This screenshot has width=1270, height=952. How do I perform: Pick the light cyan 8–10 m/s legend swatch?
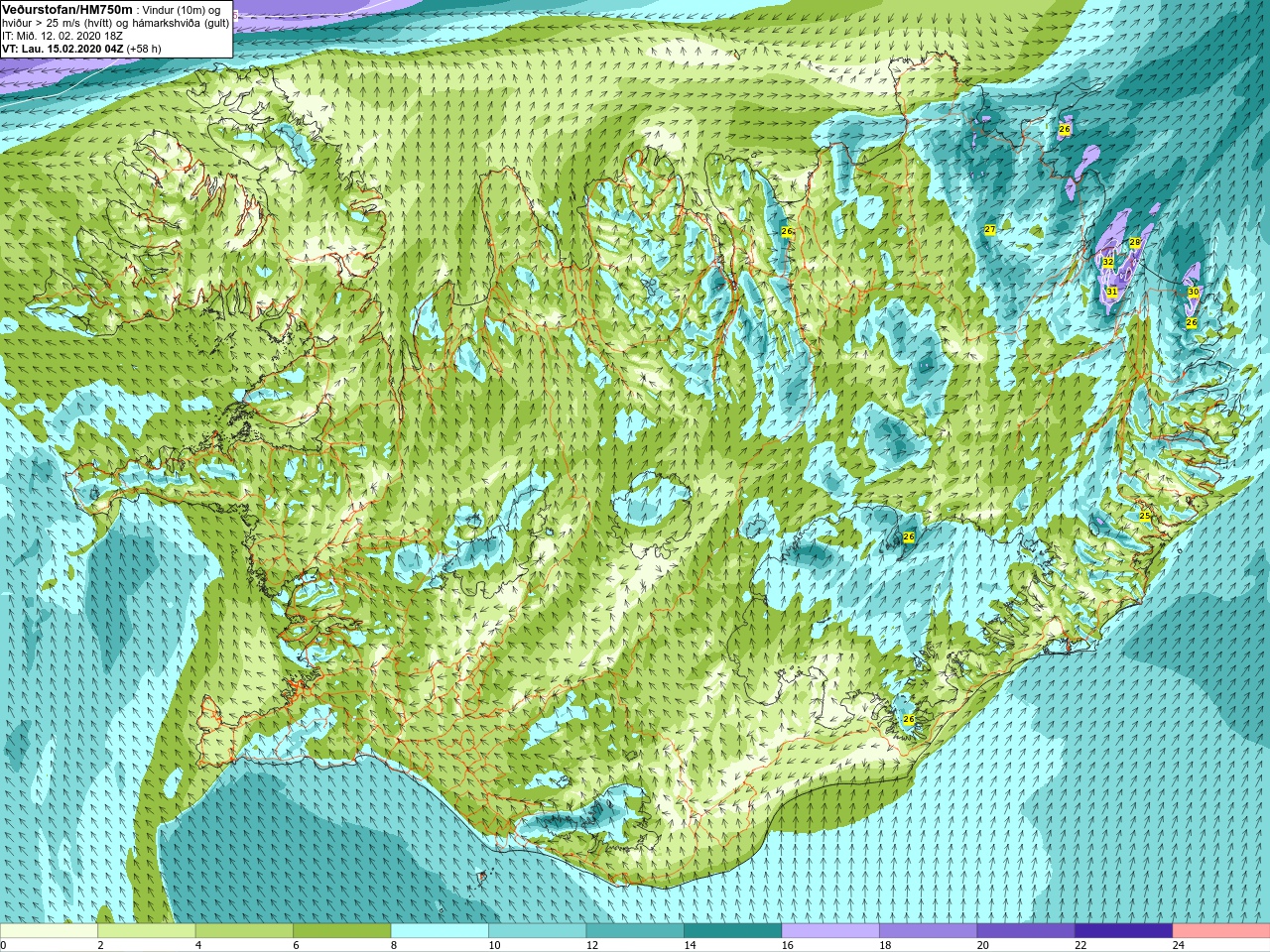point(440,931)
